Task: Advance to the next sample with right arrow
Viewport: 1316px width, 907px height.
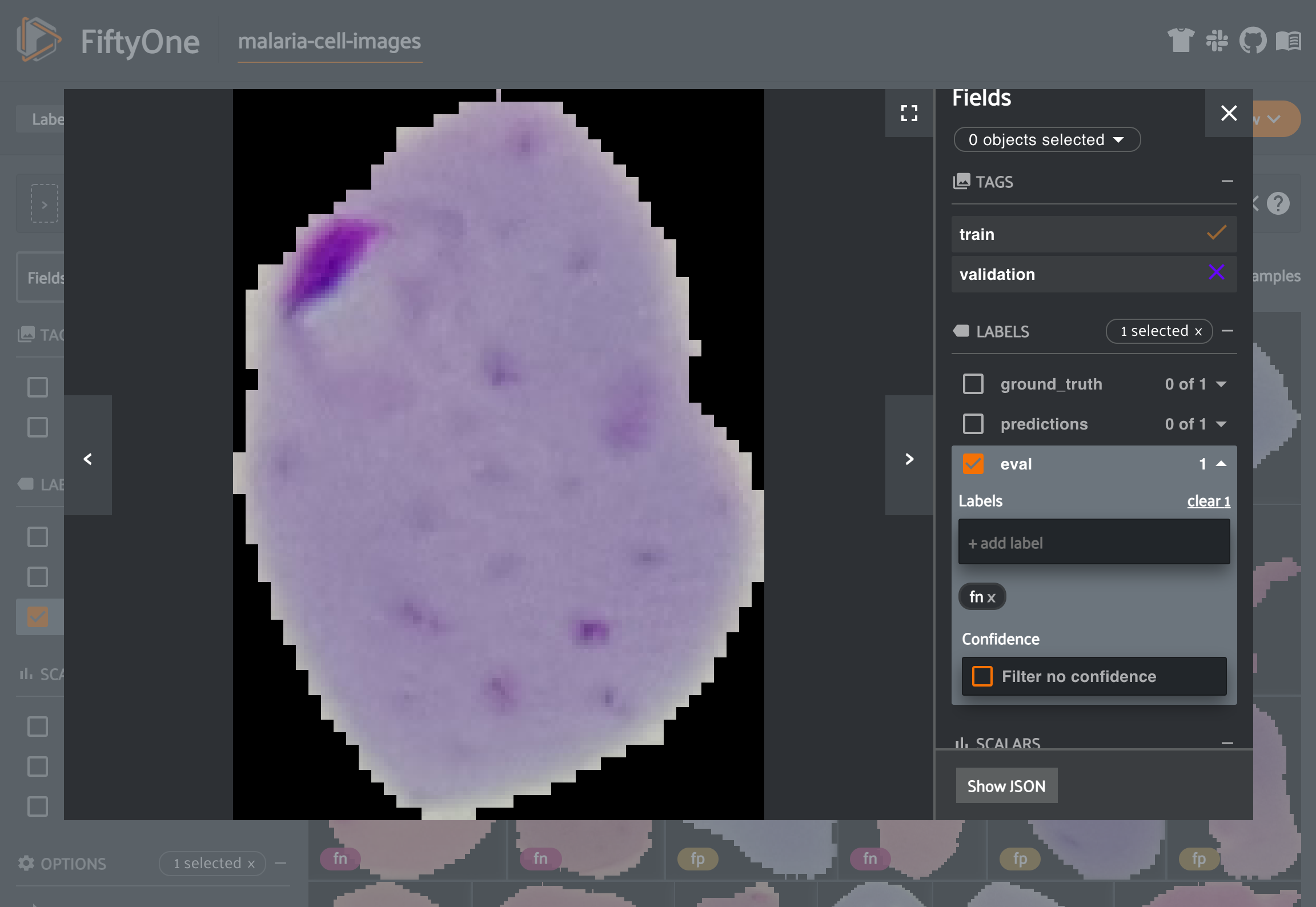Action: click(x=909, y=459)
